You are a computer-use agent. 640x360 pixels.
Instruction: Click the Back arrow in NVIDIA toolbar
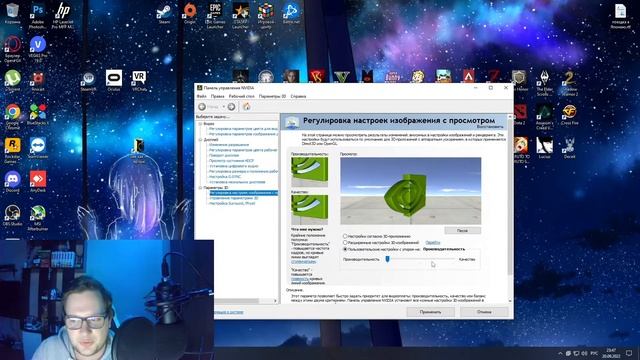202,107
